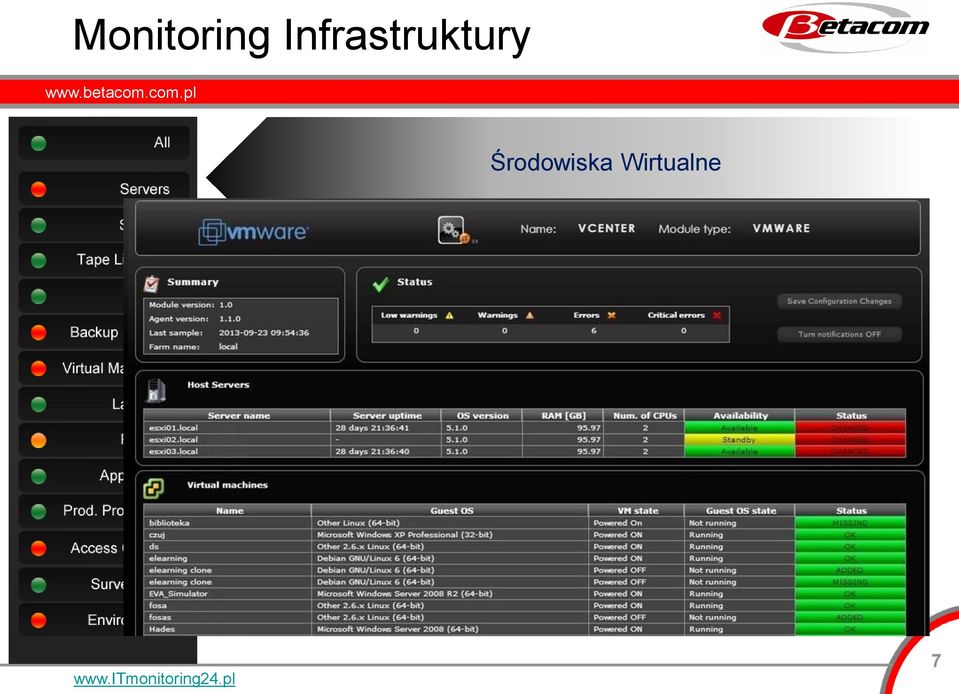Viewport: 959px width, 694px height.
Task: Click the red status dot beside Access
Action: pos(39,548)
